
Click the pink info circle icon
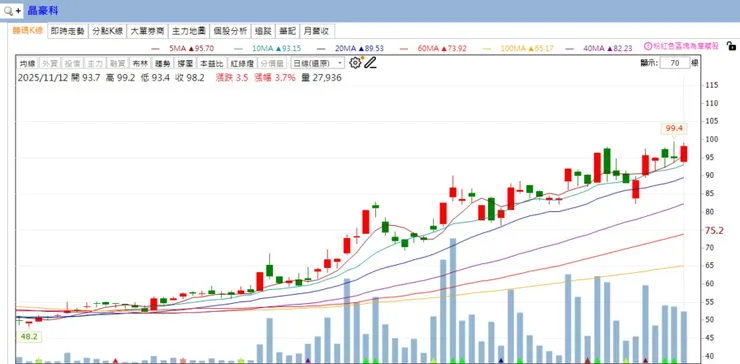(x=648, y=47)
